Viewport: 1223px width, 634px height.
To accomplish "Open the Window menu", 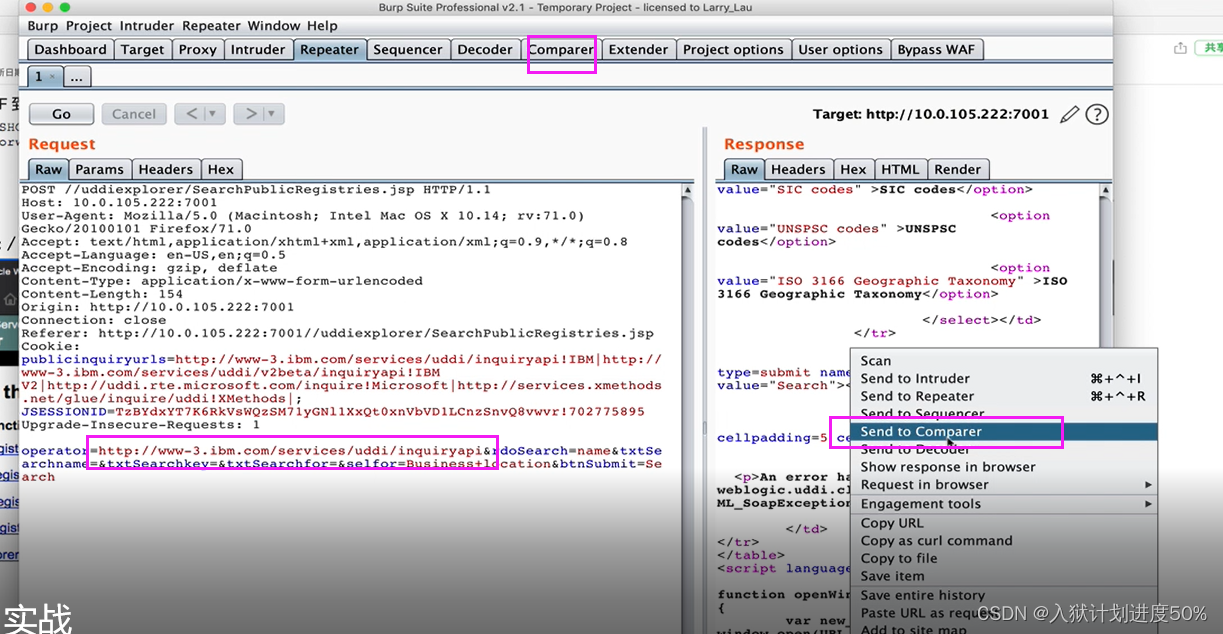I will pyautogui.click(x=273, y=26).
